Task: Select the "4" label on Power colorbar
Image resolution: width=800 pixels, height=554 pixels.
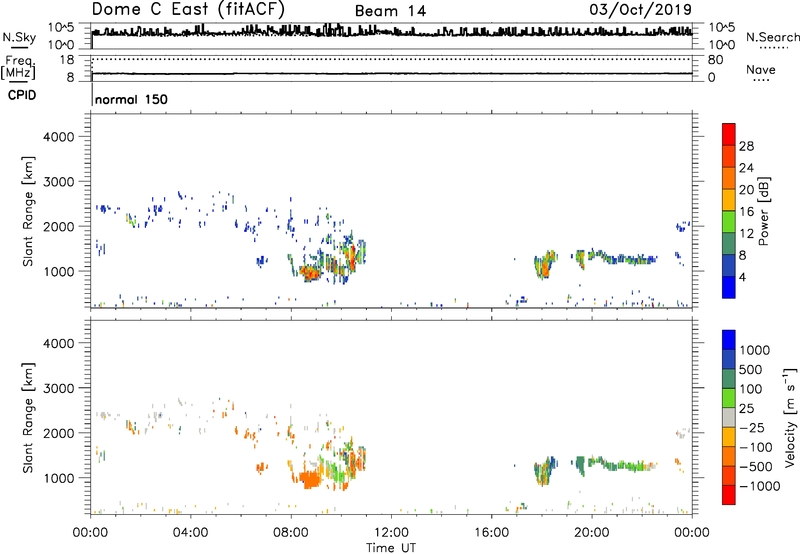Action: 743,277
